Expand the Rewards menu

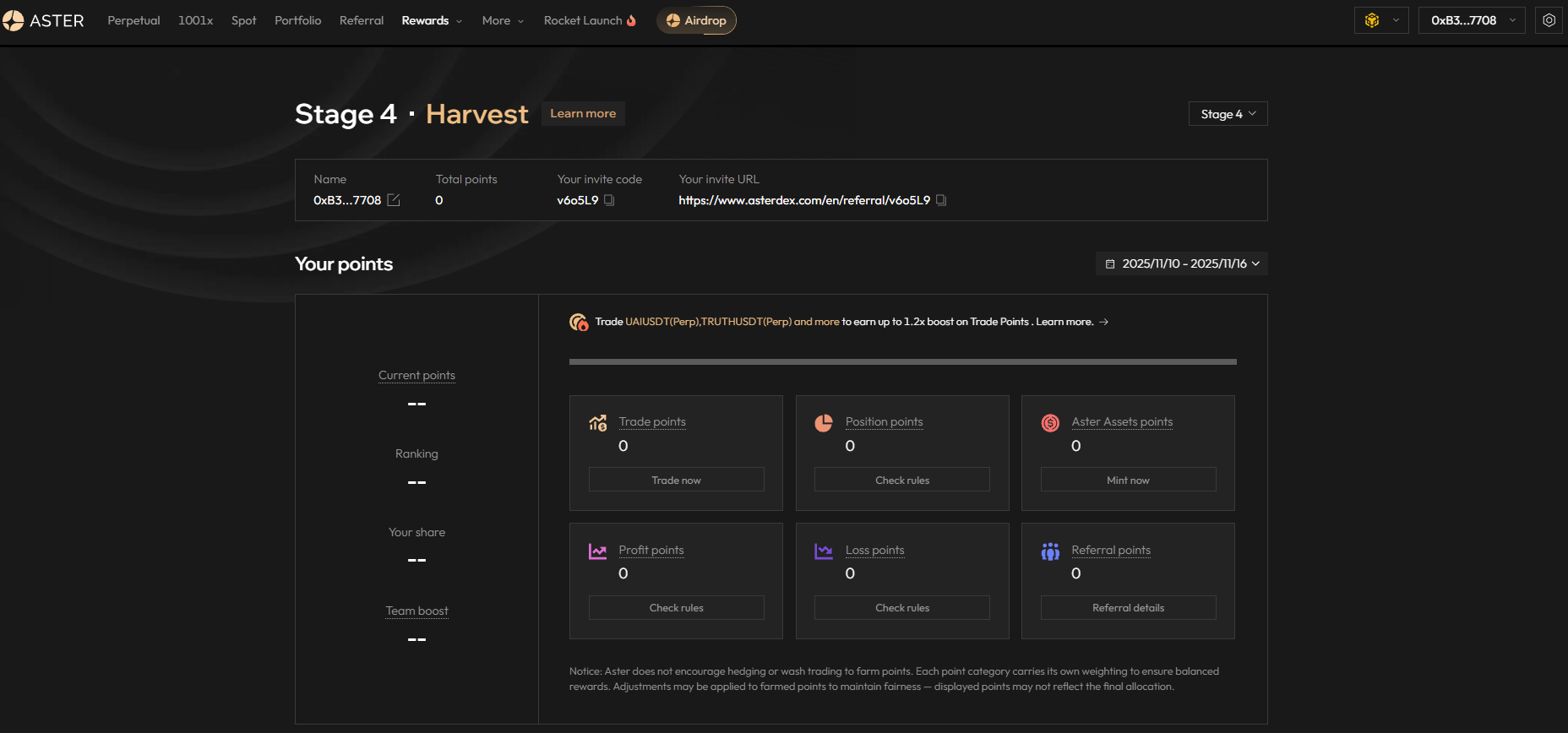(432, 20)
